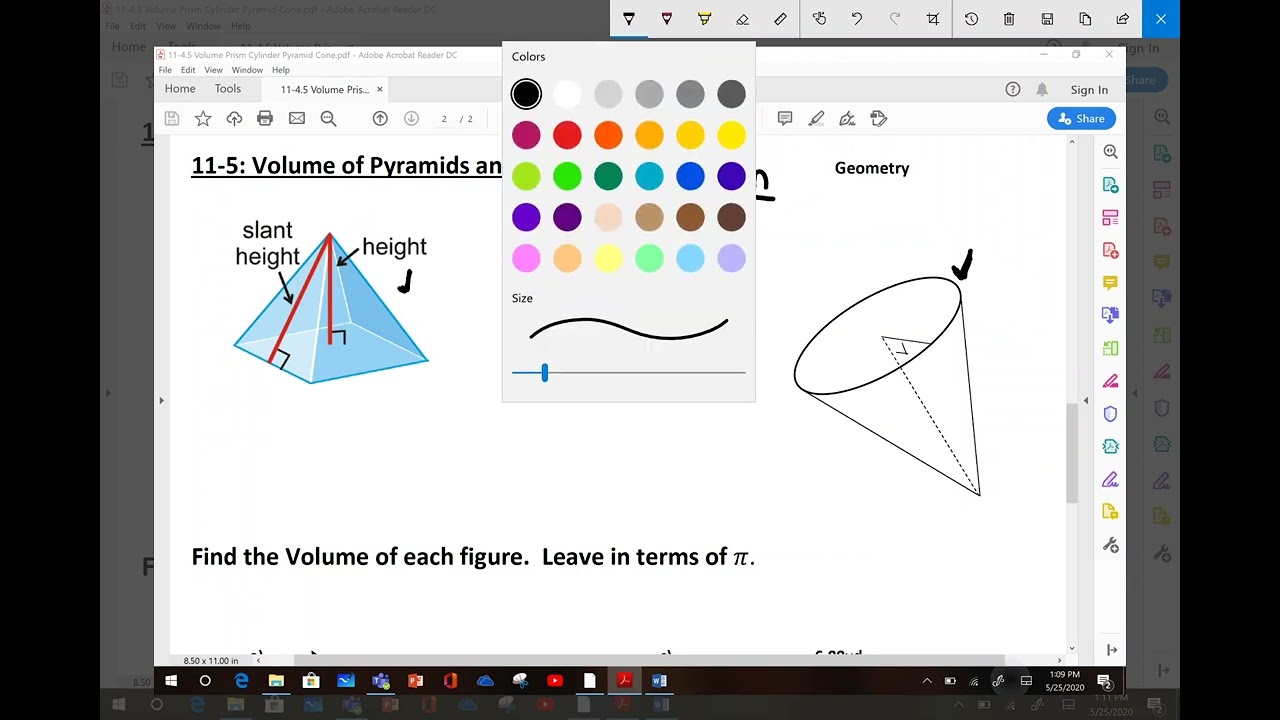
Task: Open the red Fill & Sign pen in right pane
Action: (1111, 381)
